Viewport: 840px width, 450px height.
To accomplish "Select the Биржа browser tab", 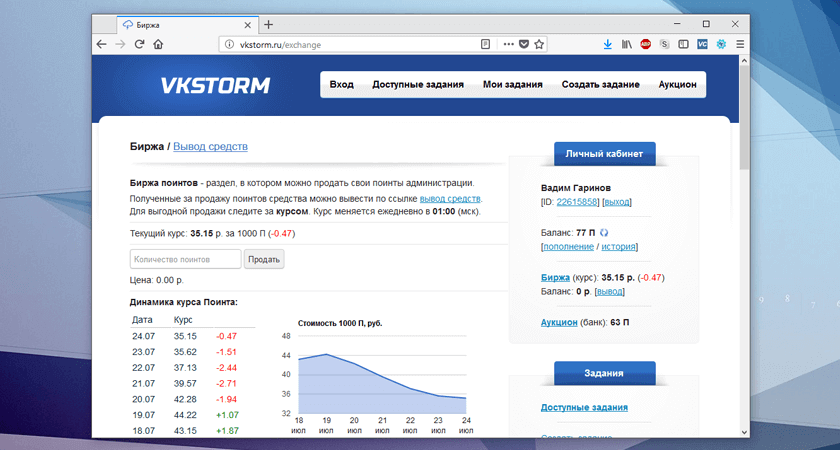I will point(186,25).
